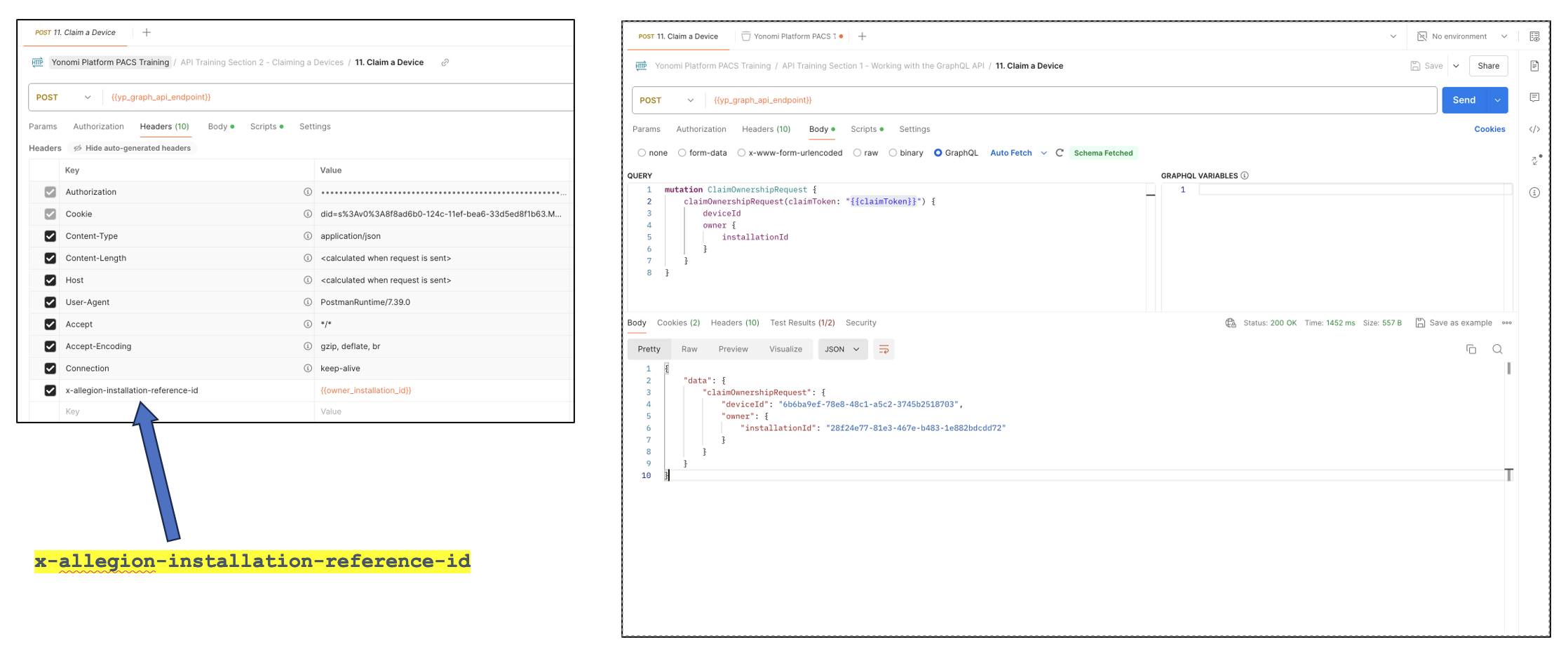Click the info icon next to the Authorization header

307,192
